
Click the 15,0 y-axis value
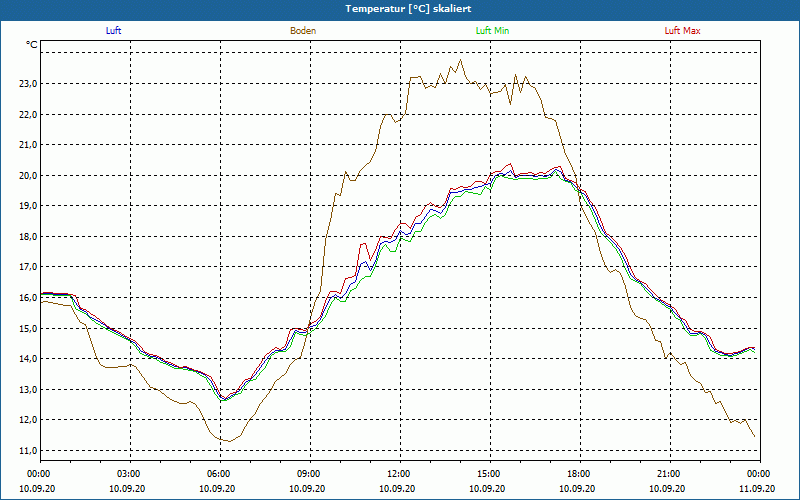28,328
